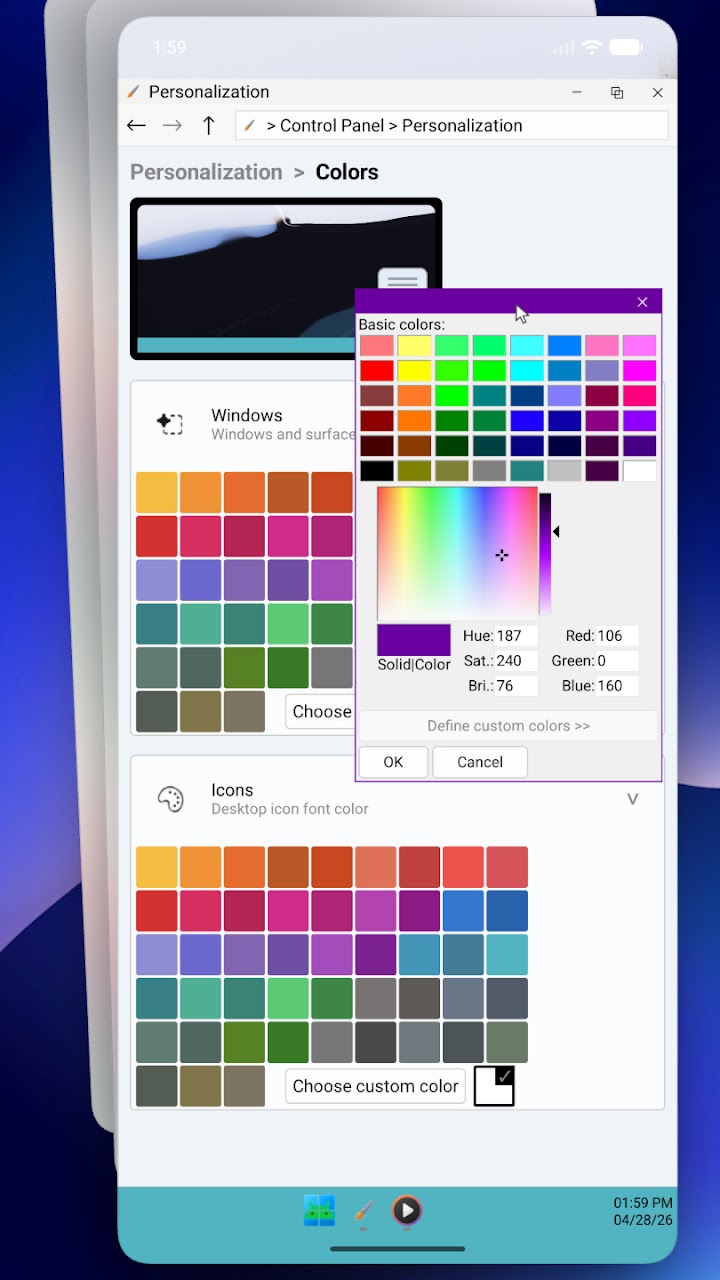Pick the light green swatch in Windows section

tap(288, 624)
